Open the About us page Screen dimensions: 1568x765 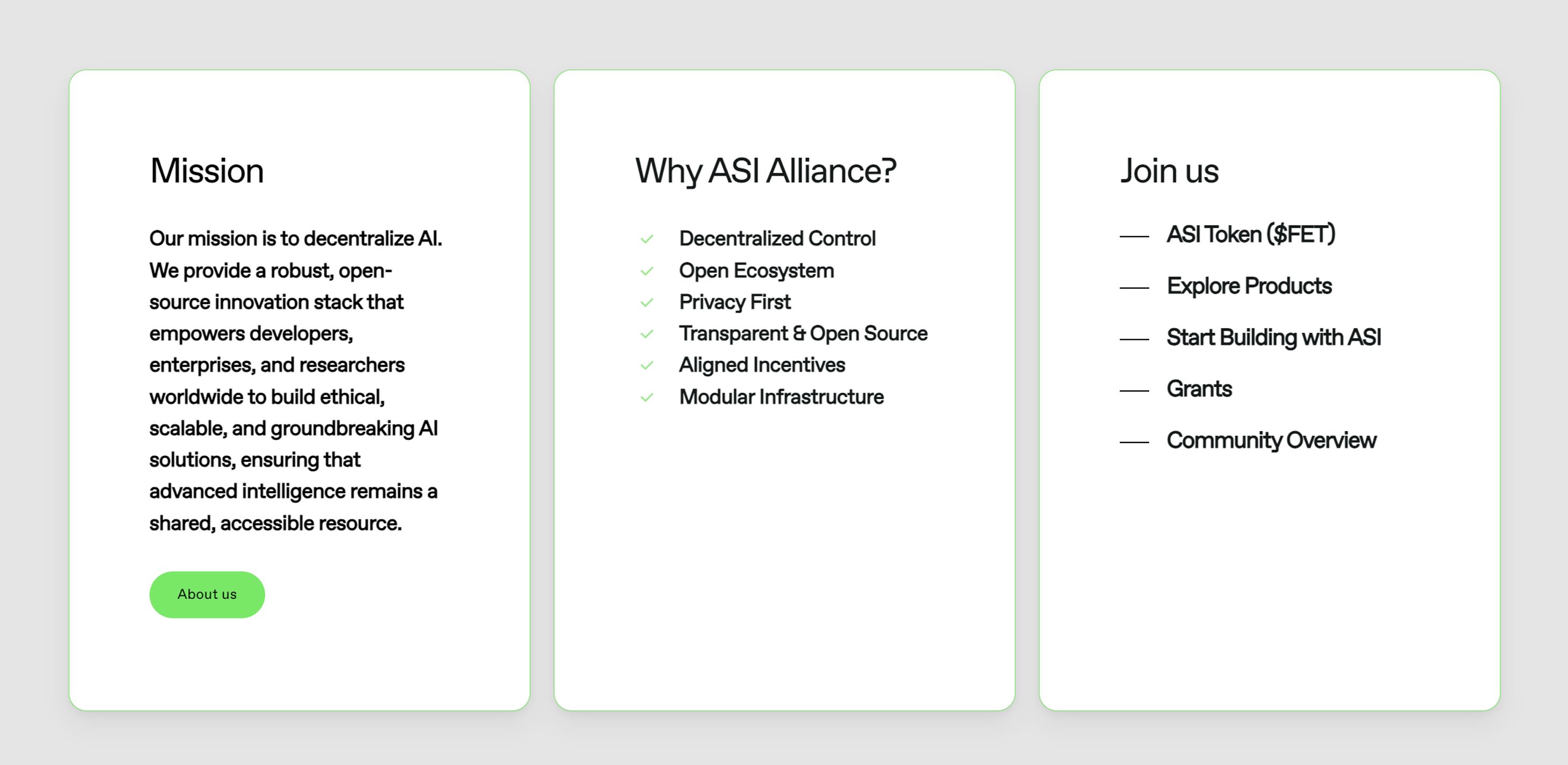click(207, 595)
